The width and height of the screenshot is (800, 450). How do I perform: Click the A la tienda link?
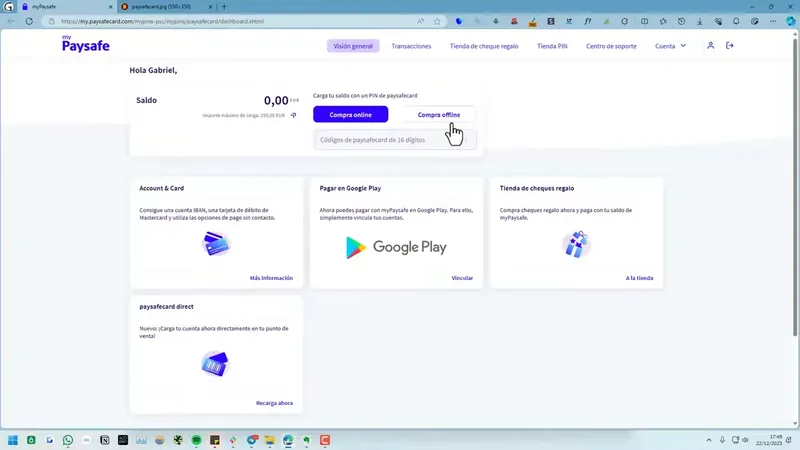click(639, 278)
